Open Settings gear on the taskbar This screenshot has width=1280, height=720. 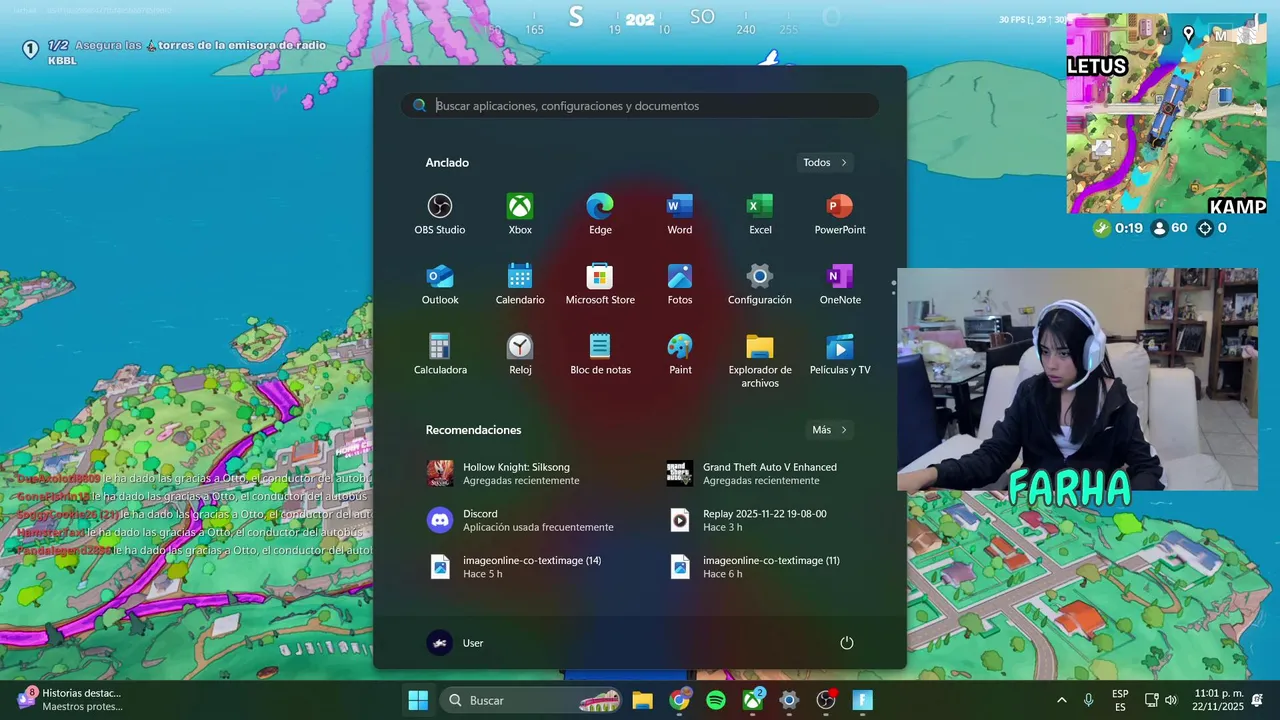[x=789, y=700]
